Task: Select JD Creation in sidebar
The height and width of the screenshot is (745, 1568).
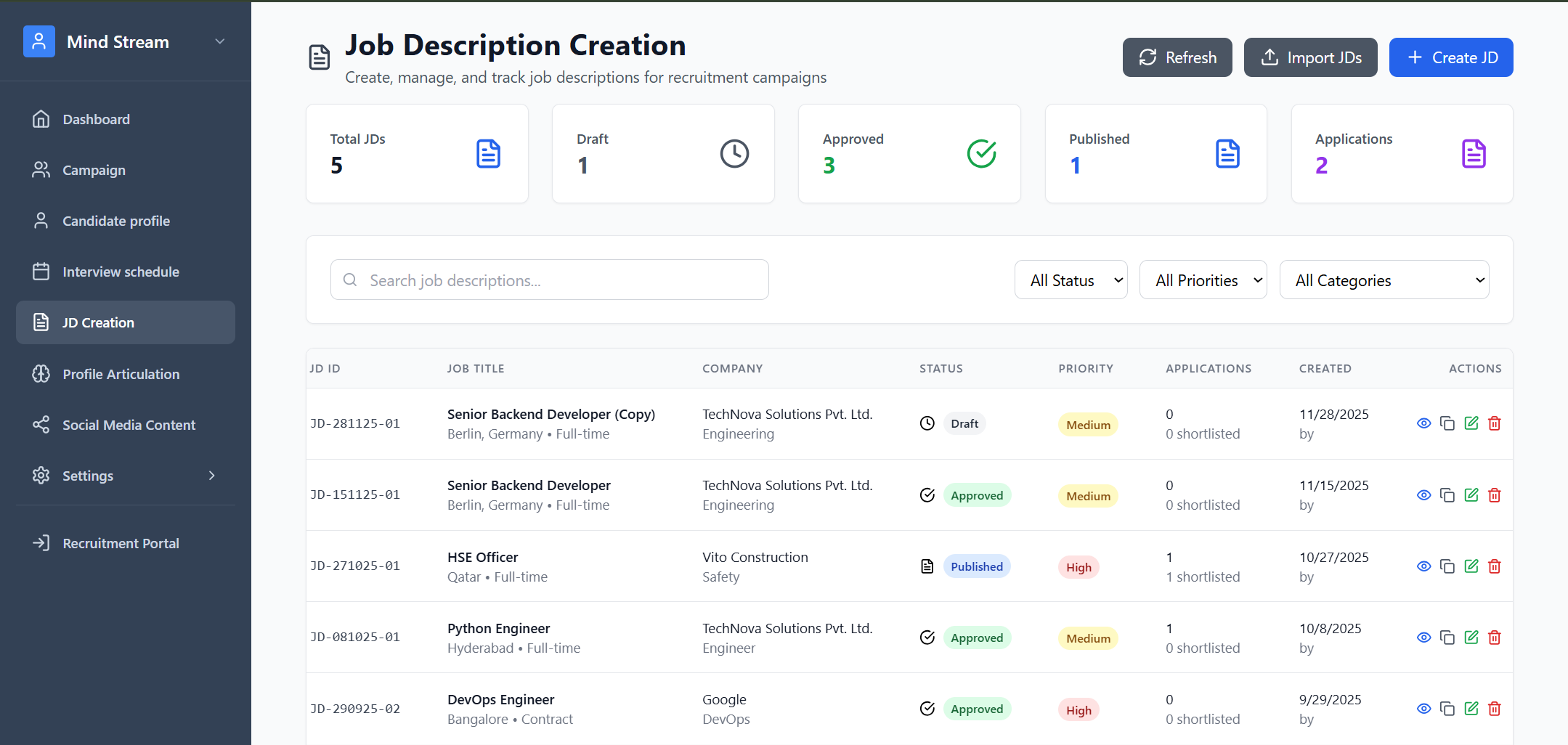Action: (x=126, y=322)
